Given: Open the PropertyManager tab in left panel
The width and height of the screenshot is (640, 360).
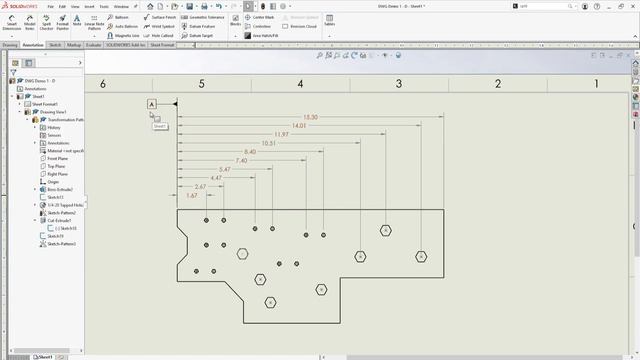Looking at the screenshot, I should point(29,63).
